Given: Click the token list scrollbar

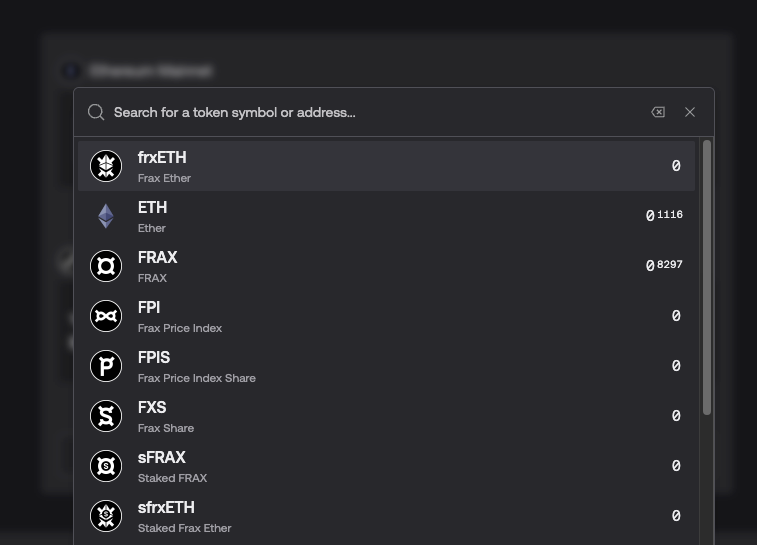Looking at the screenshot, I should (707, 278).
